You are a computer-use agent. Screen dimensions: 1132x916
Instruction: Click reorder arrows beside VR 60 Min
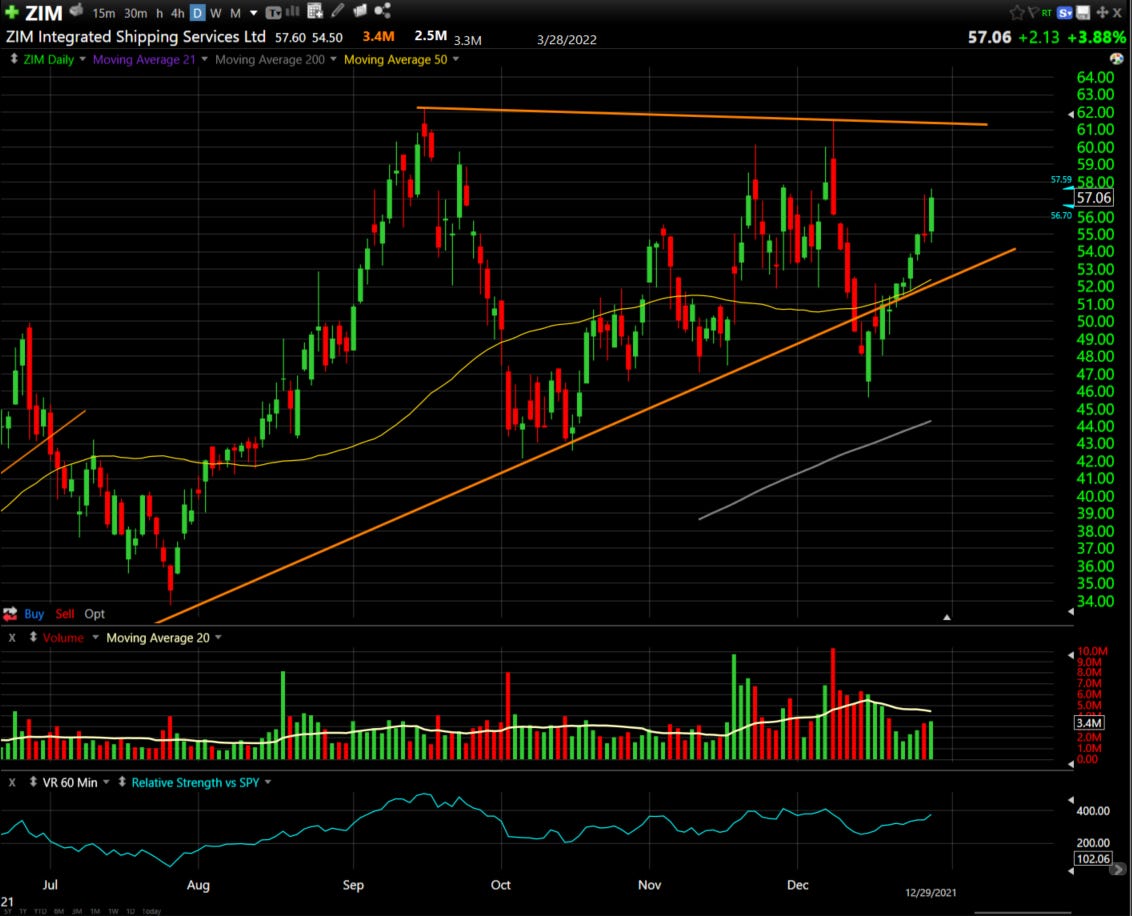(32, 782)
